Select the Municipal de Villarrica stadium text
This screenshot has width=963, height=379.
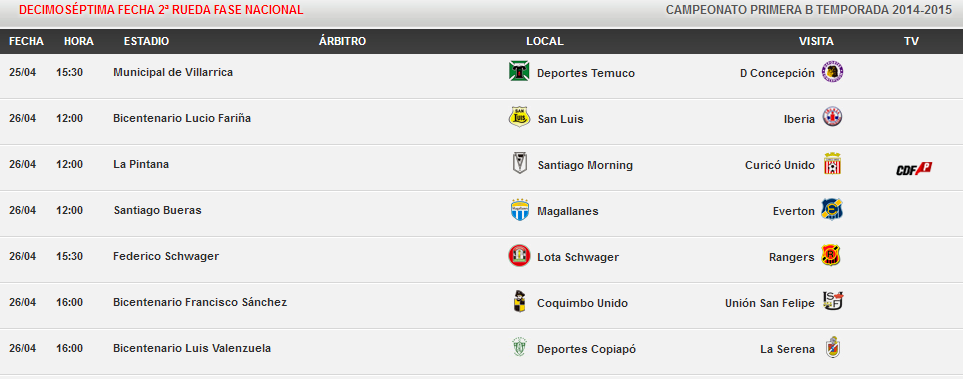click(173, 72)
